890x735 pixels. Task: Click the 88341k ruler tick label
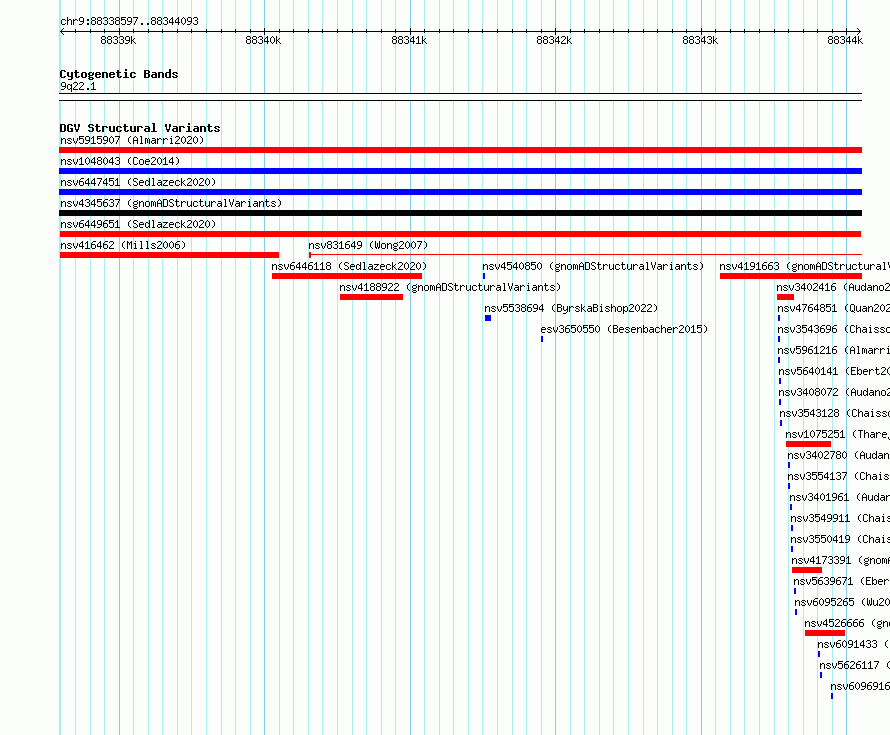(409, 40)
